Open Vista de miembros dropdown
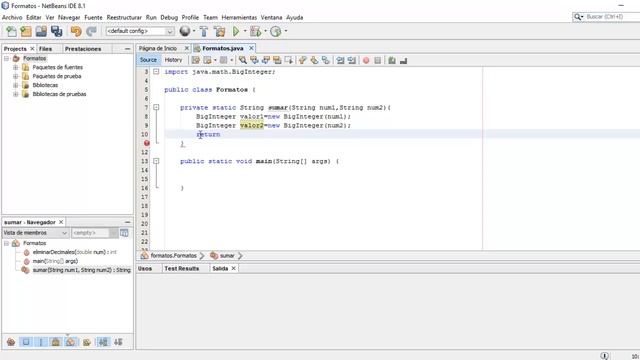The width and height of the screenshot is (640, 360). click(x=36, y=233)
